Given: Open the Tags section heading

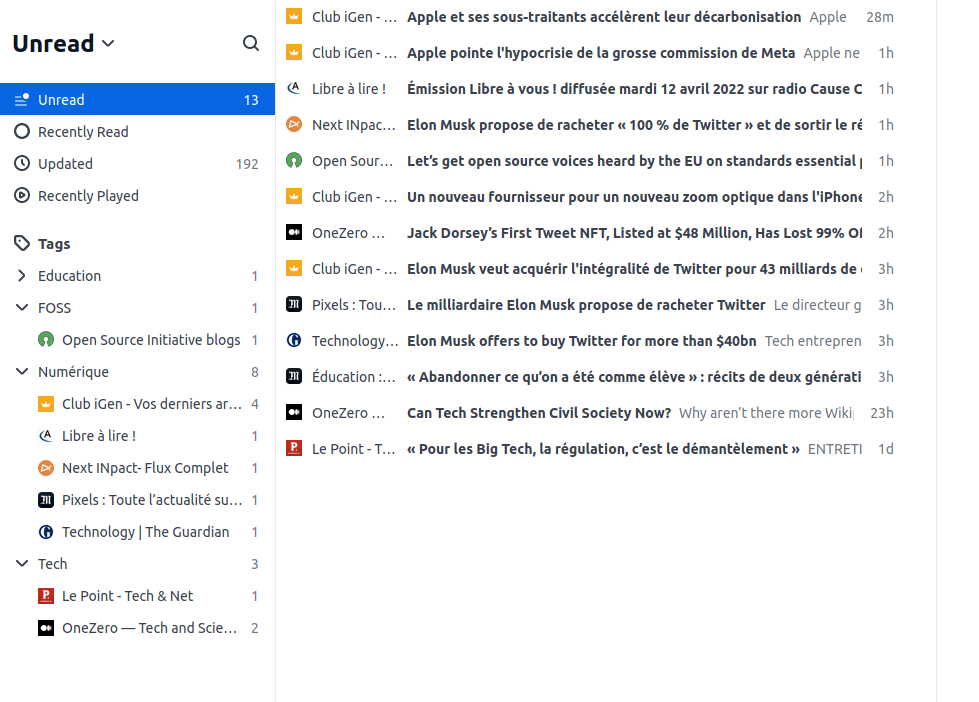Looking at the screenshot, I should pos(54,244).
